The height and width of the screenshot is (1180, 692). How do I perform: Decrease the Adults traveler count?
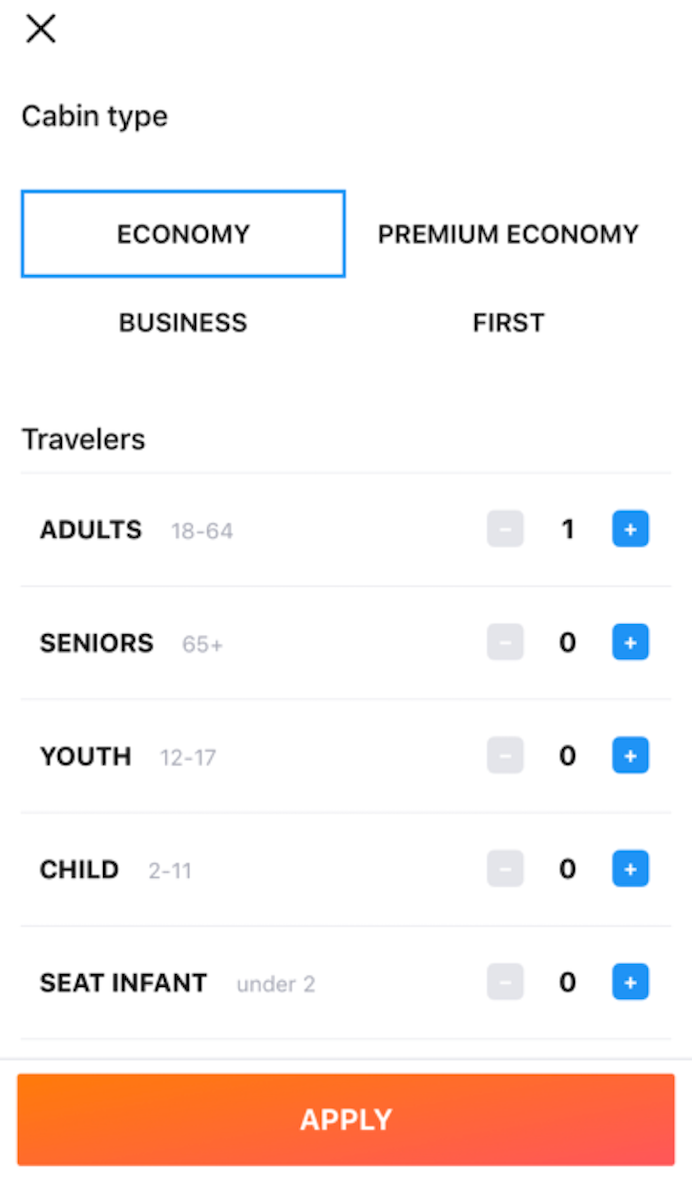505,529
